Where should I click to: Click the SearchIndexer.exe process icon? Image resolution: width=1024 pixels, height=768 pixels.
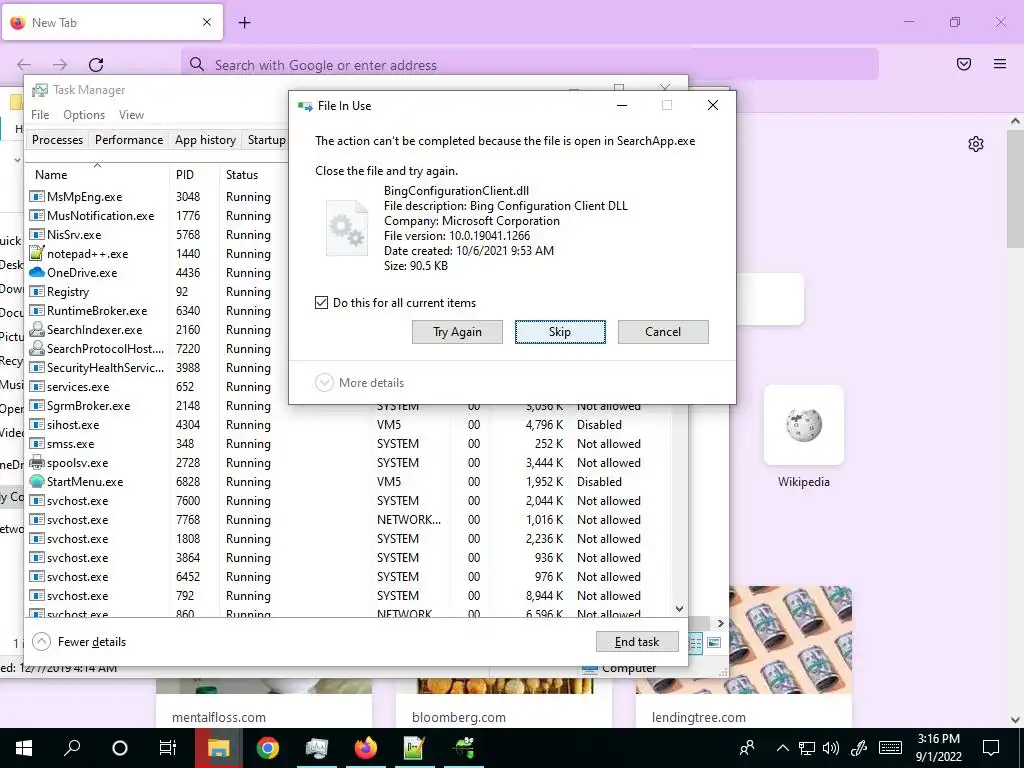pos(37,330)
